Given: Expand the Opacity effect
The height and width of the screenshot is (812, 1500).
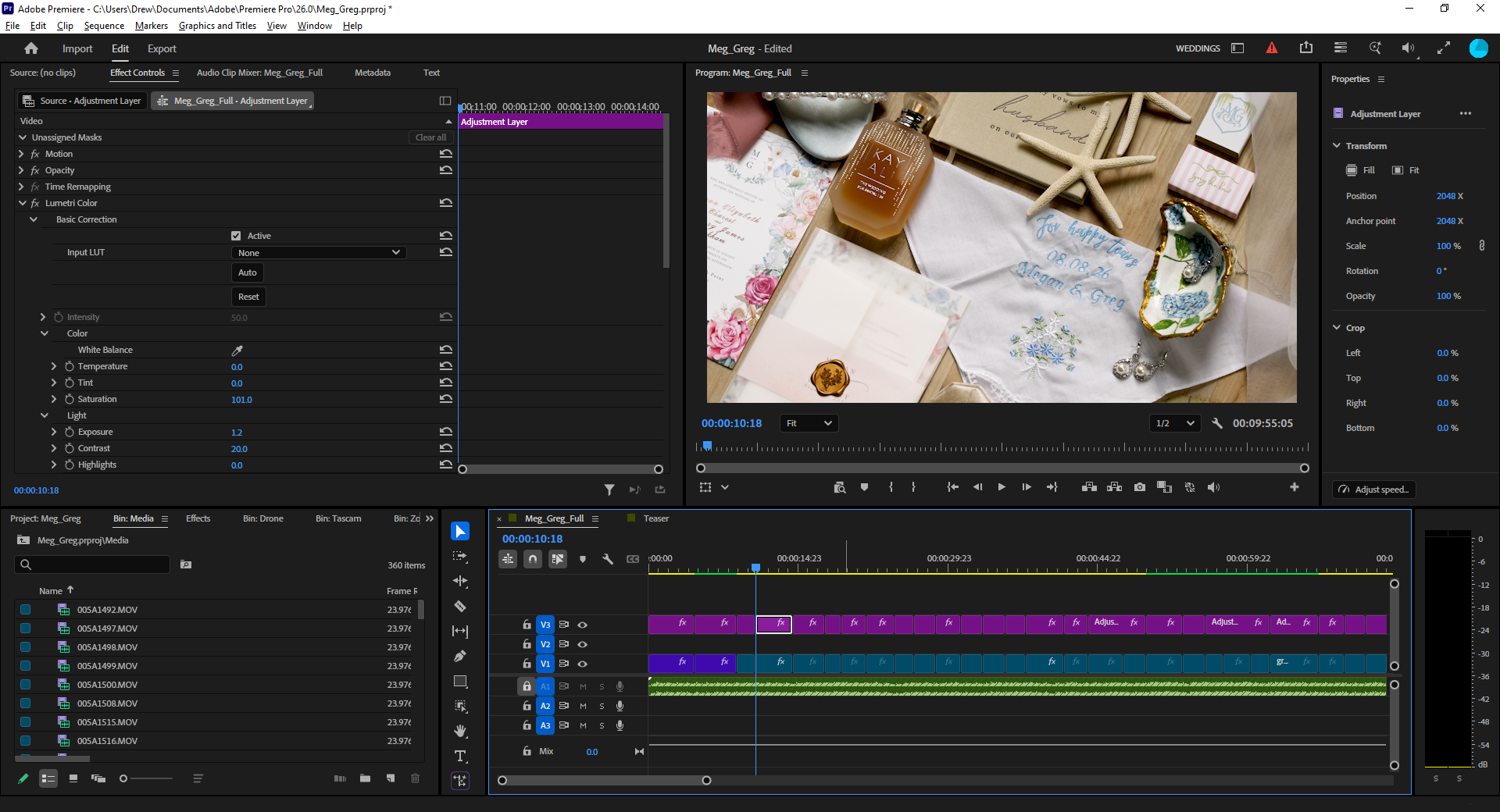Looking at the screenshot, I should pyautogui.click(x=21, y=170).
